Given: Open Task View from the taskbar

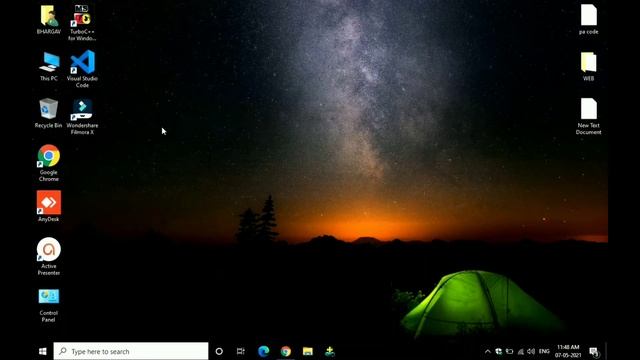Looking at the screenshot, I should pyautogui.click(x=241, y=351).
